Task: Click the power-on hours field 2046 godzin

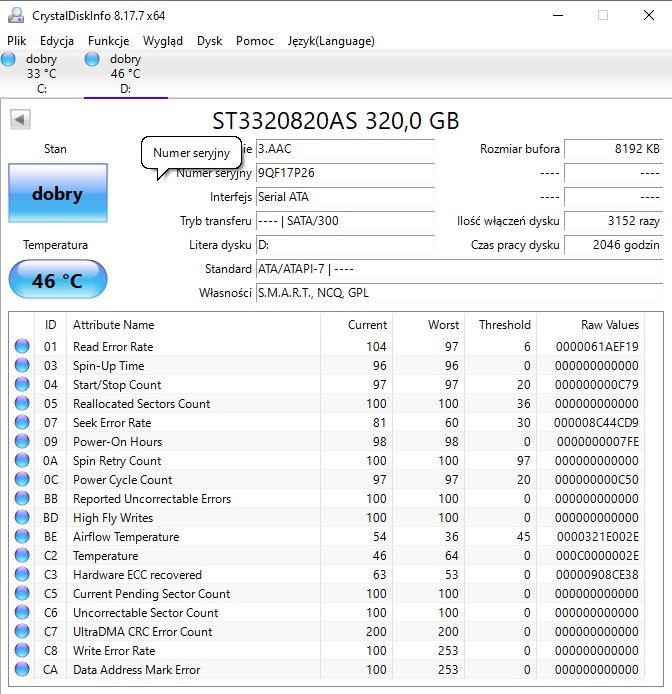Action: (x=614, y=245)
